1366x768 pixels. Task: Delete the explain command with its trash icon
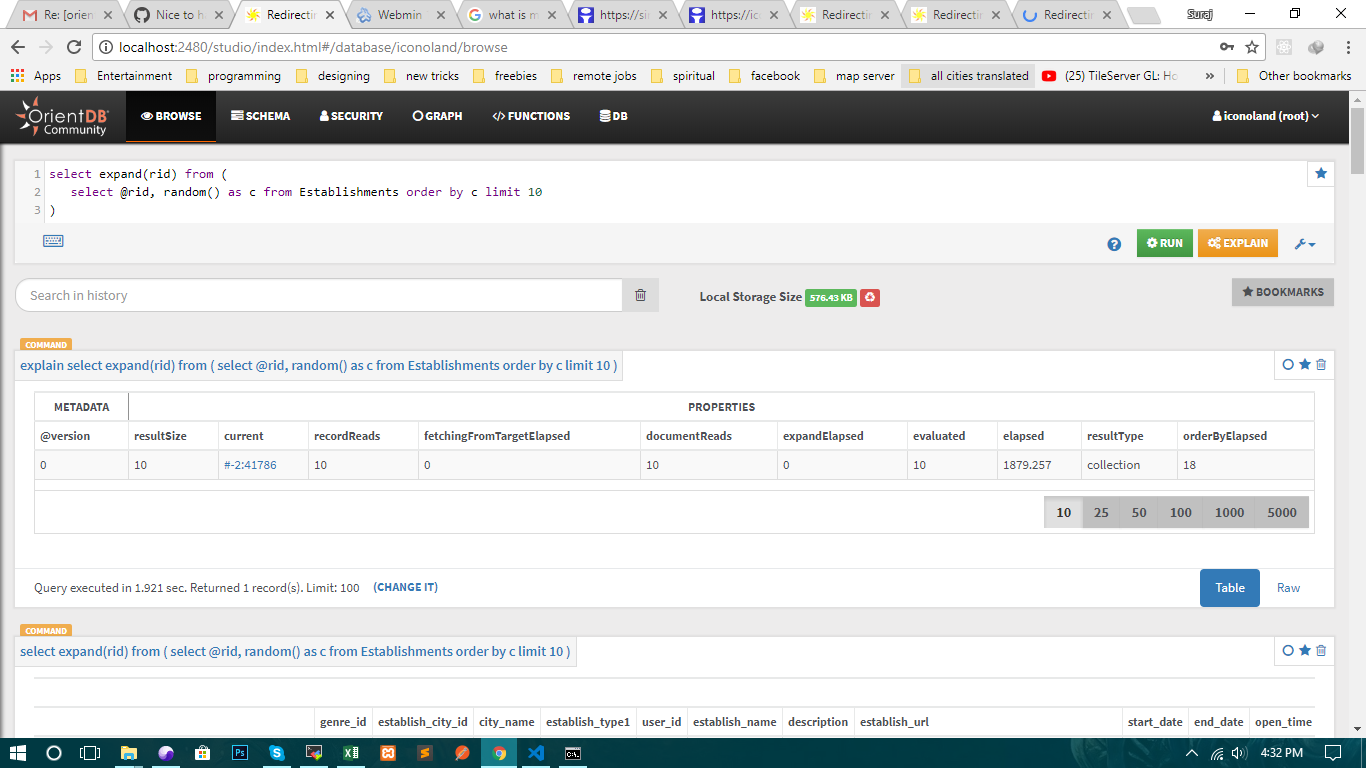[1321, 365]
